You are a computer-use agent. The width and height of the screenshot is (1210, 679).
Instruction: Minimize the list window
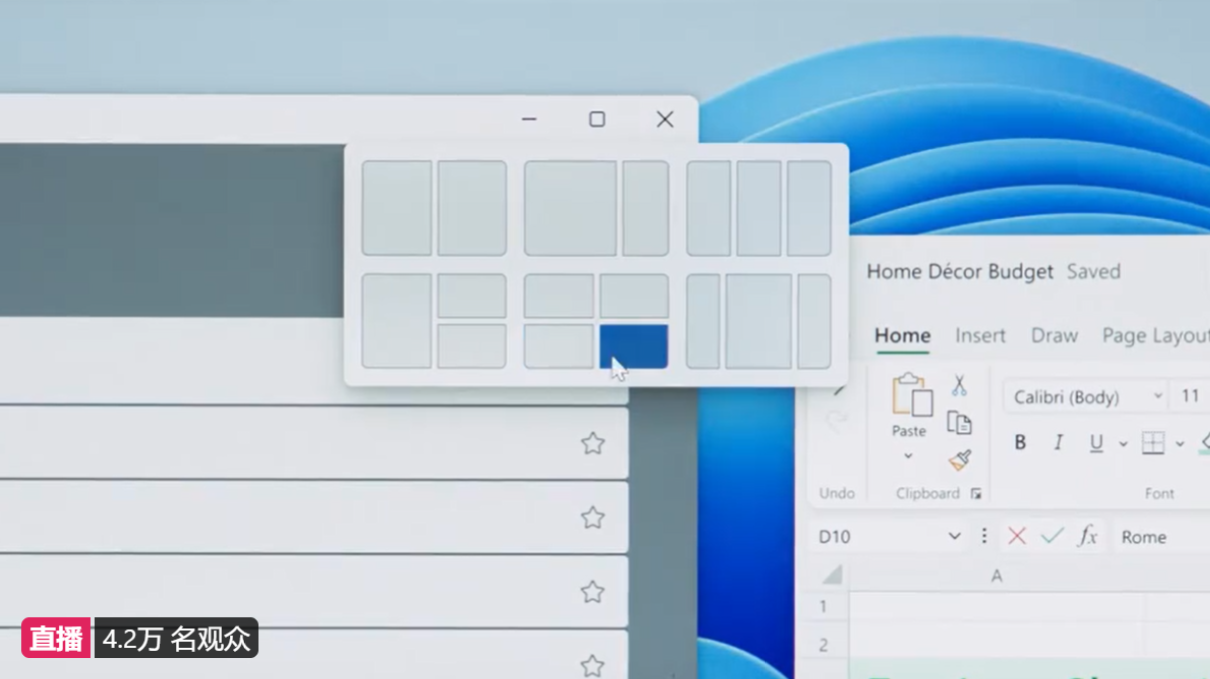(x=529, y=119)
